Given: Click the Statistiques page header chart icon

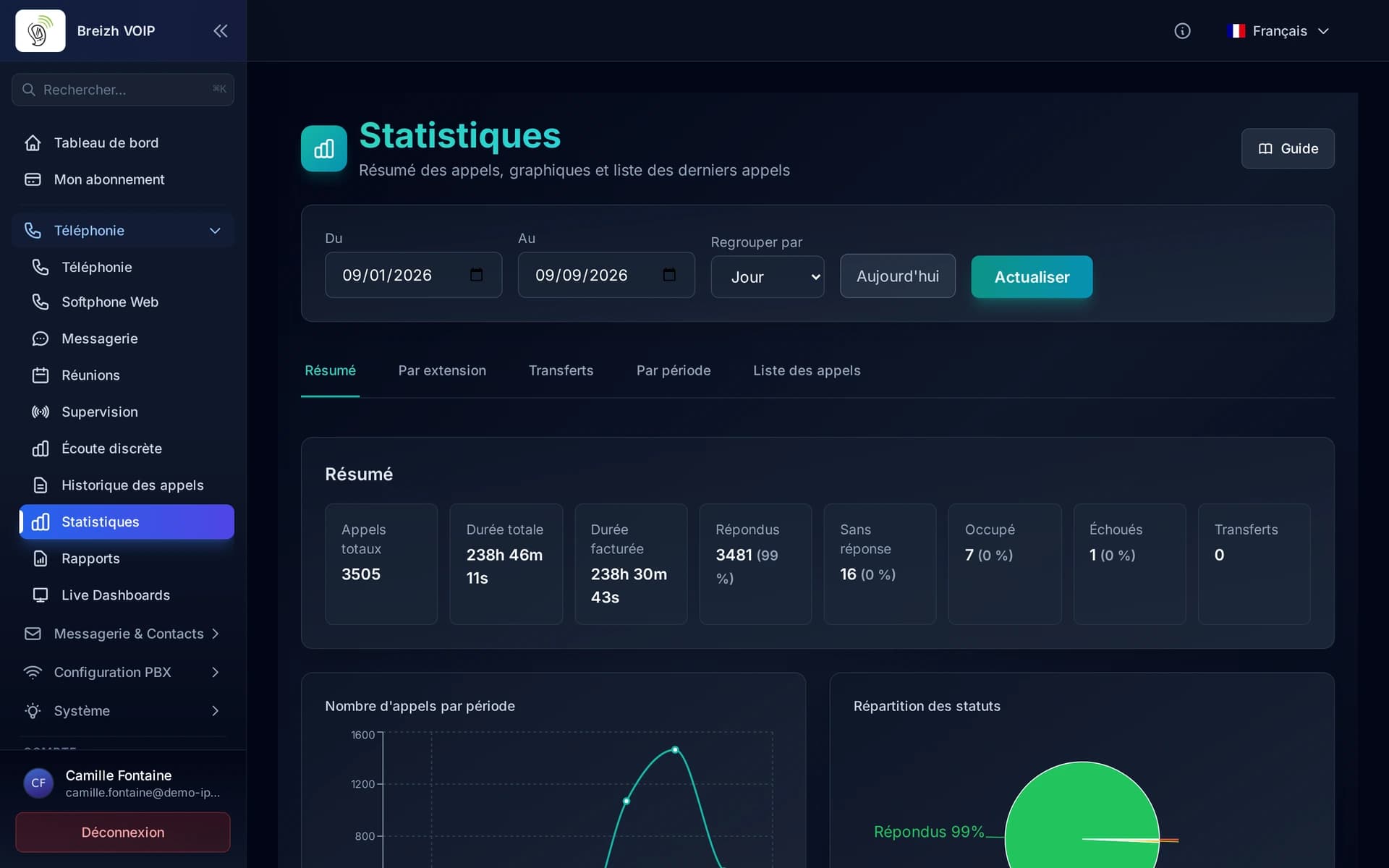Looking at the screenshot, I should [324, 148].
